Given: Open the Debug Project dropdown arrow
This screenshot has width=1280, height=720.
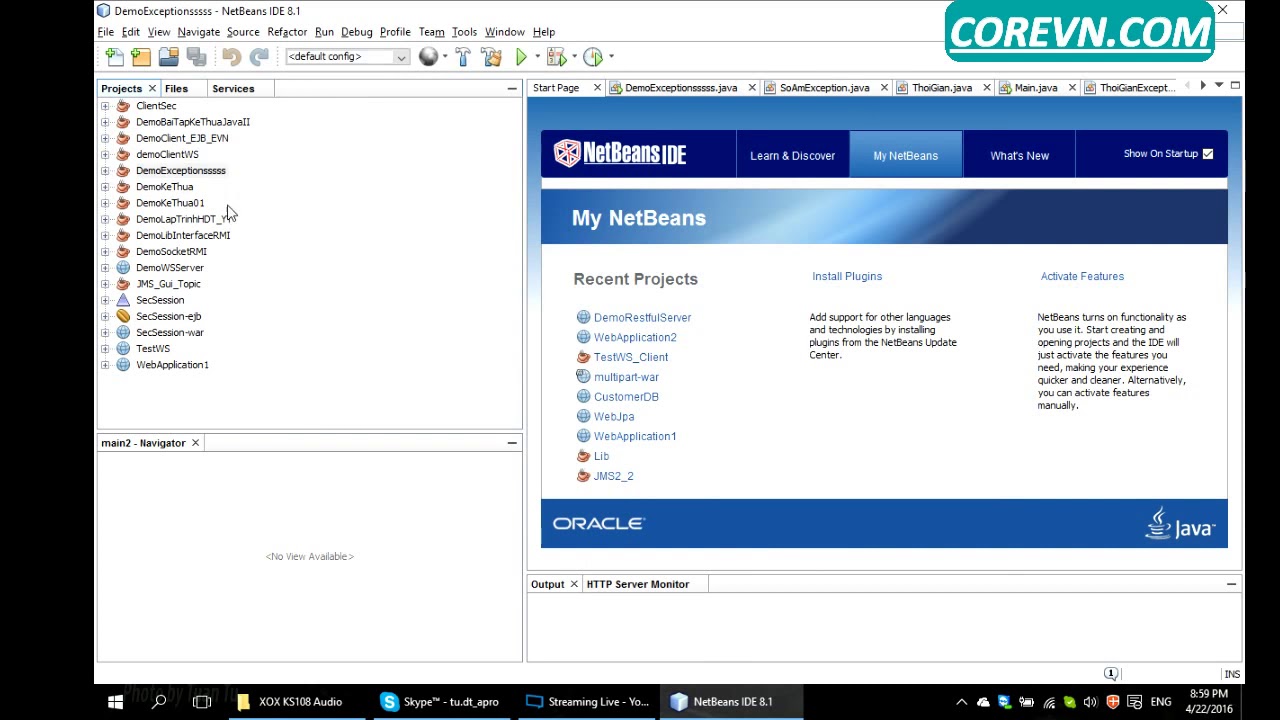Looking at the screenshot, I should click(x=574, y=57).
